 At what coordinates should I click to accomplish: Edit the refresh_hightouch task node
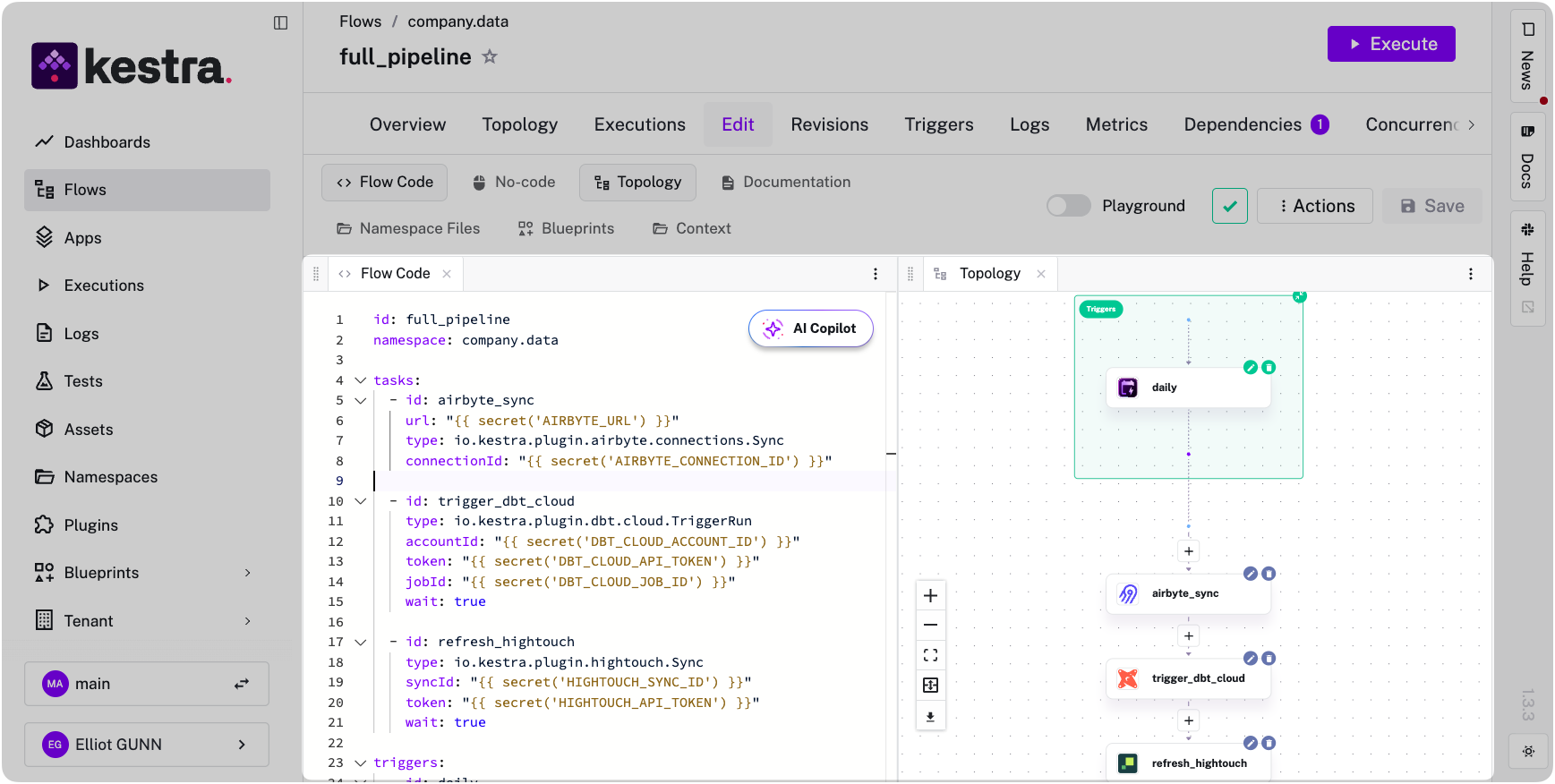(1251, 743)
